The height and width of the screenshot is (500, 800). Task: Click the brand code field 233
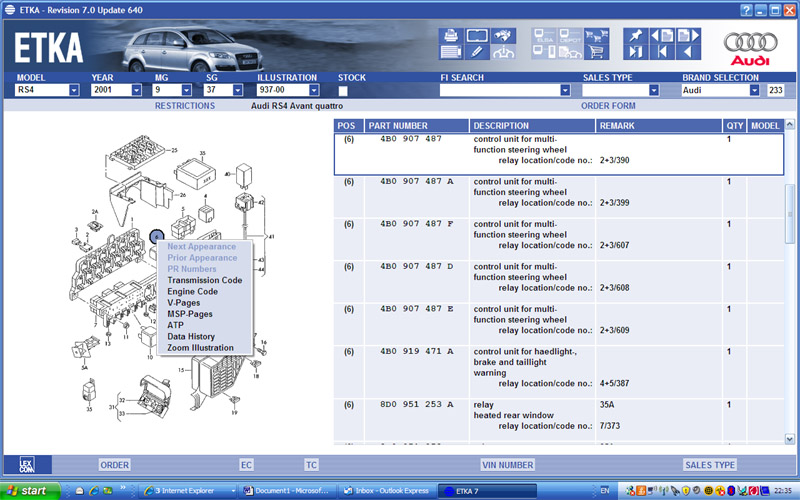pos(775,90)
